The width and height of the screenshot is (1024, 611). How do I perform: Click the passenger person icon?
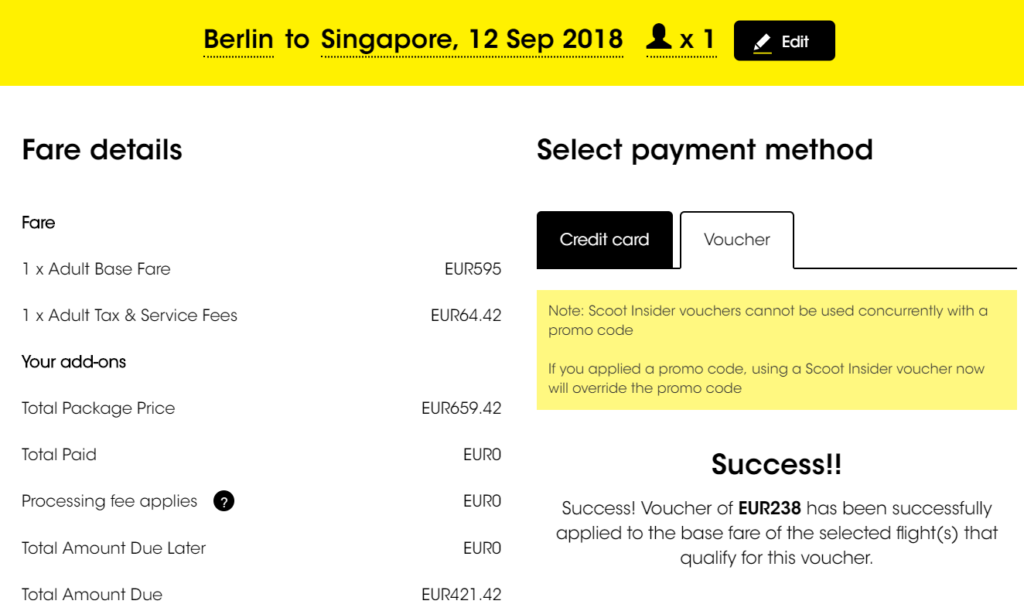(659, 37)
